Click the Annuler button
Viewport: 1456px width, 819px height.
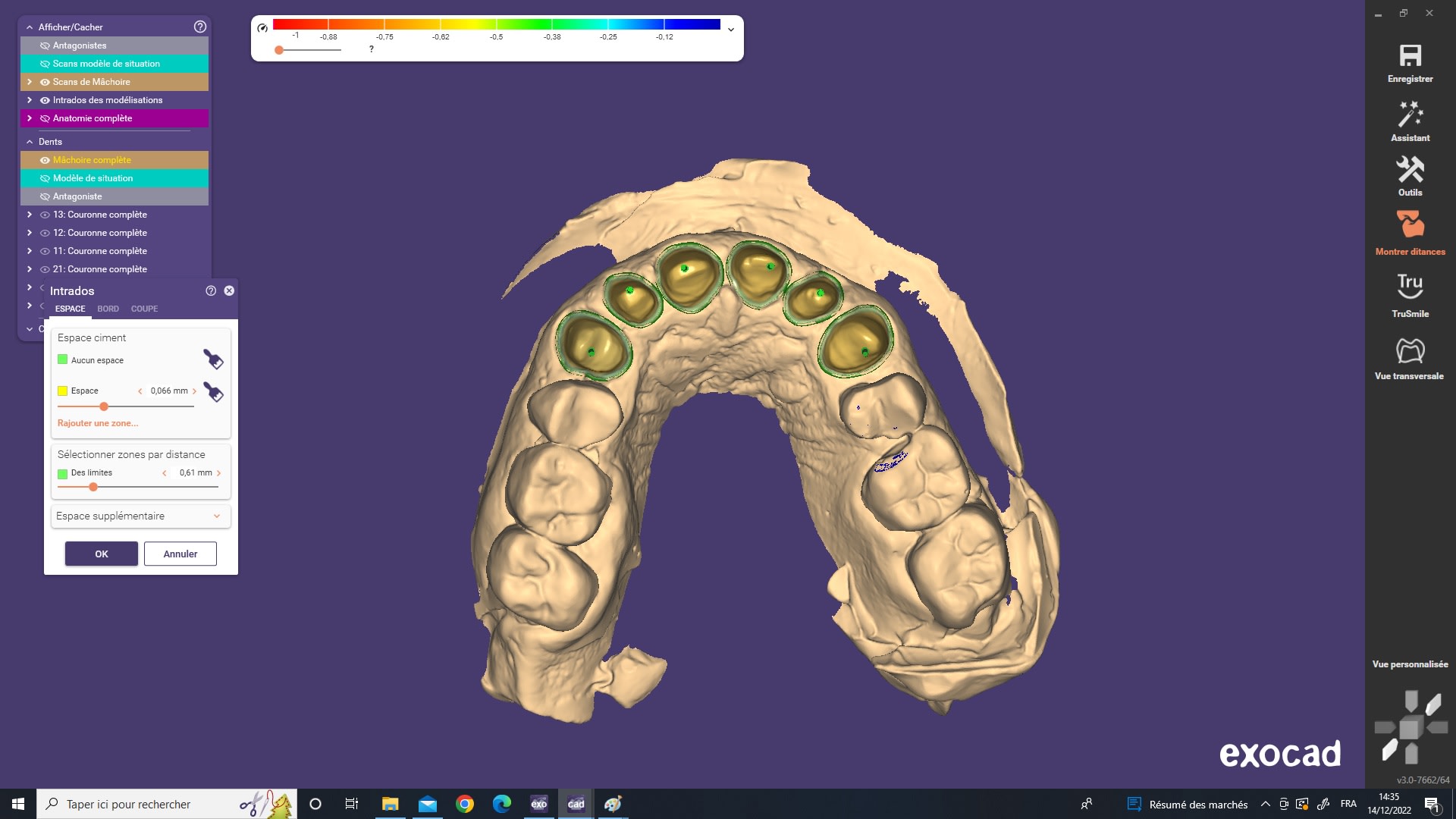(x=180, y=554)
